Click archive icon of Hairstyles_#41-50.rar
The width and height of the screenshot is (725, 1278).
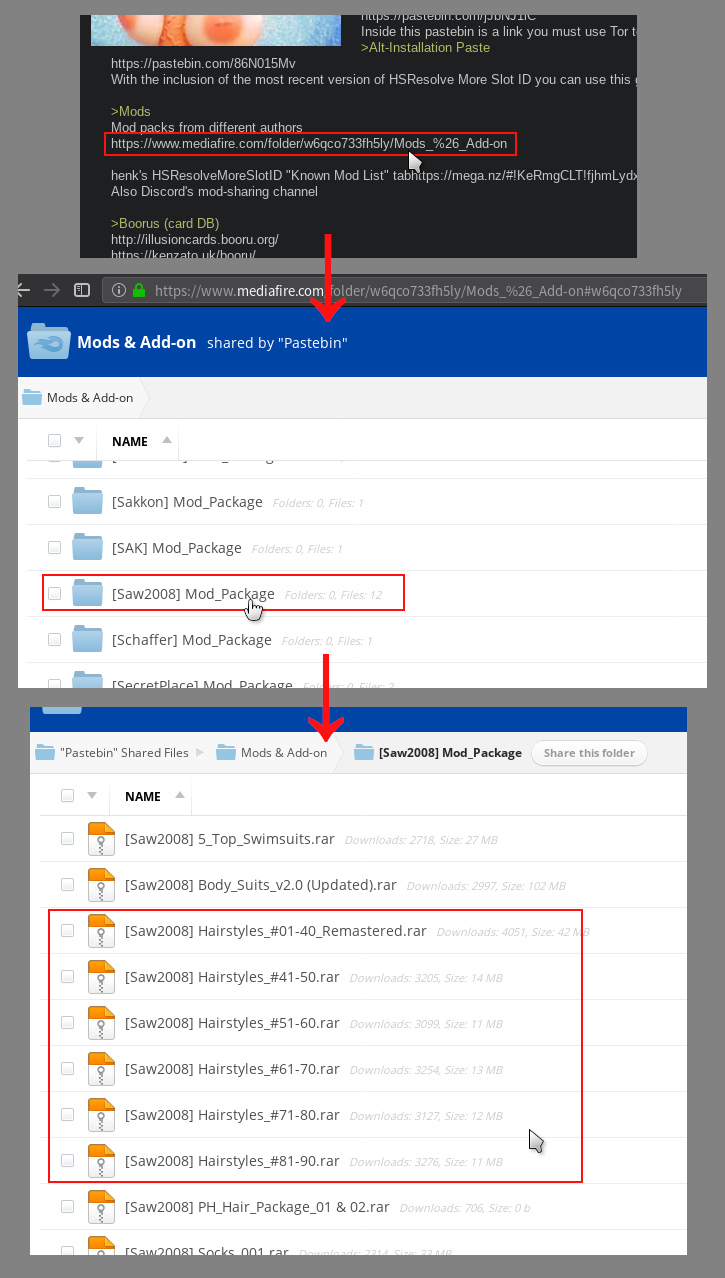tap(101, 977)
